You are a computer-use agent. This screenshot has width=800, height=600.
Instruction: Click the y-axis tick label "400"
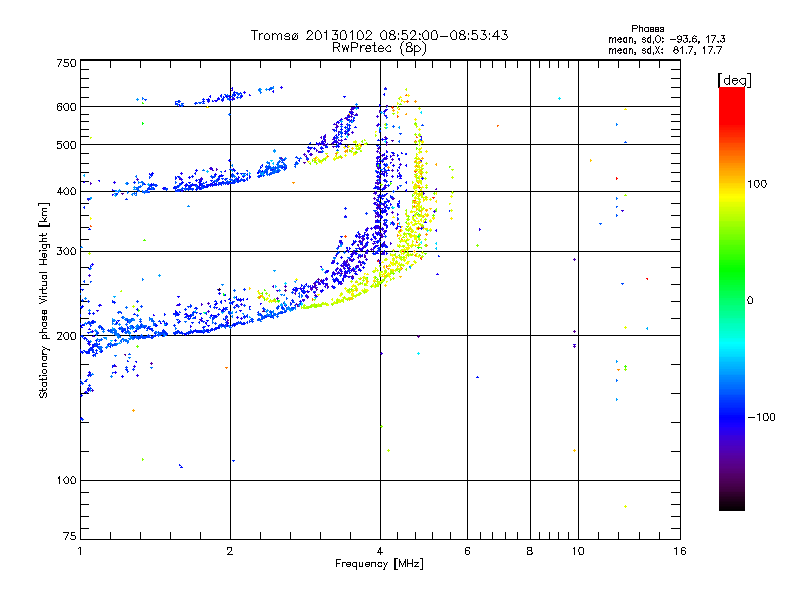point(67,192)
